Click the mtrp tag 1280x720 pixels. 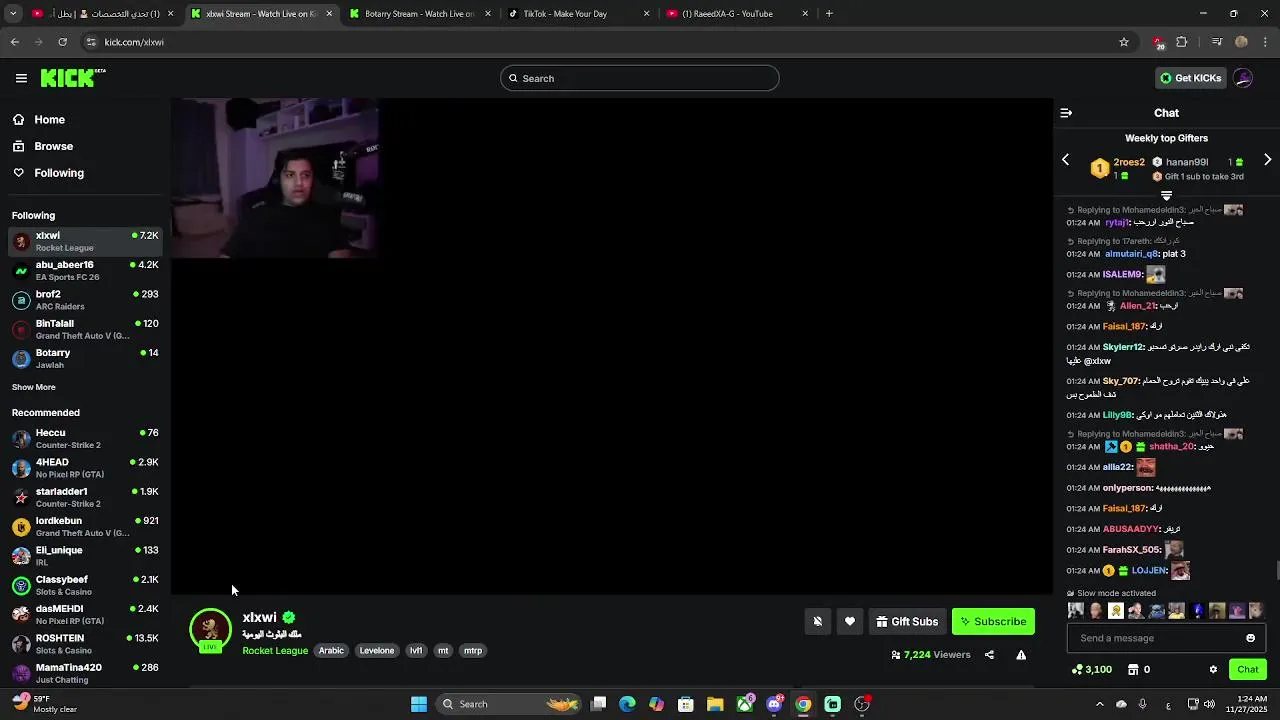[x=473, y=650]
